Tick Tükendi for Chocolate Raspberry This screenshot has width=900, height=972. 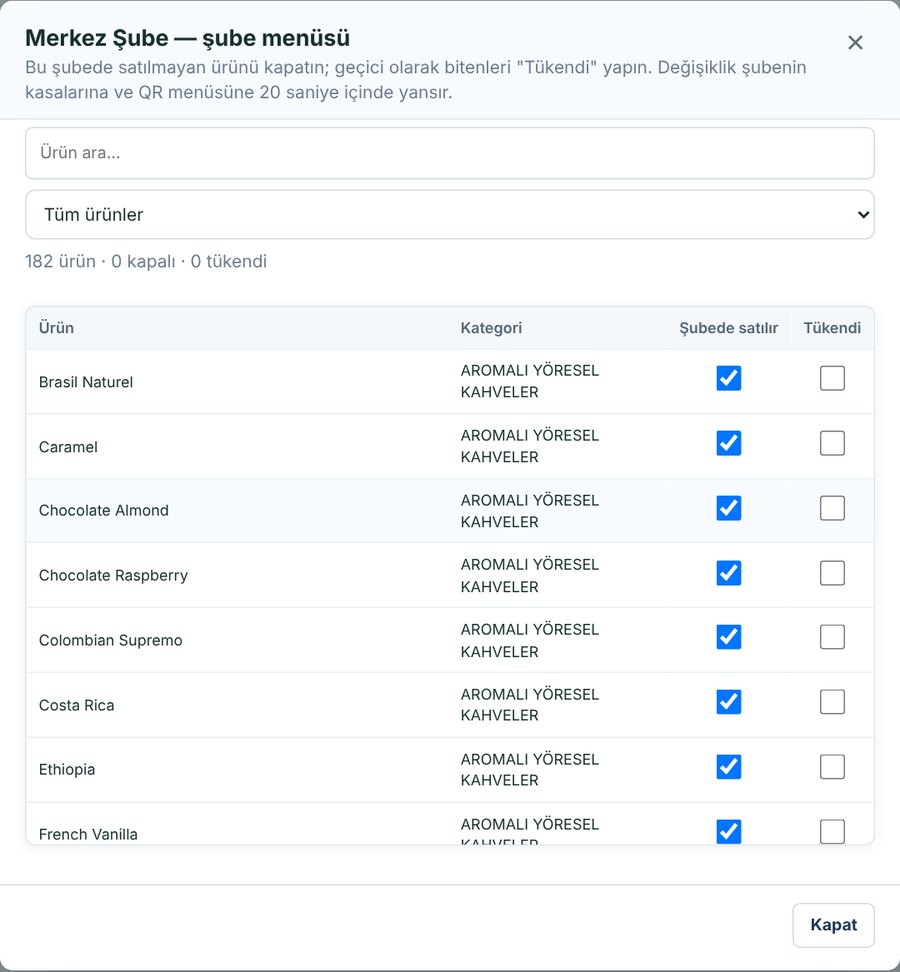point(832,573)
